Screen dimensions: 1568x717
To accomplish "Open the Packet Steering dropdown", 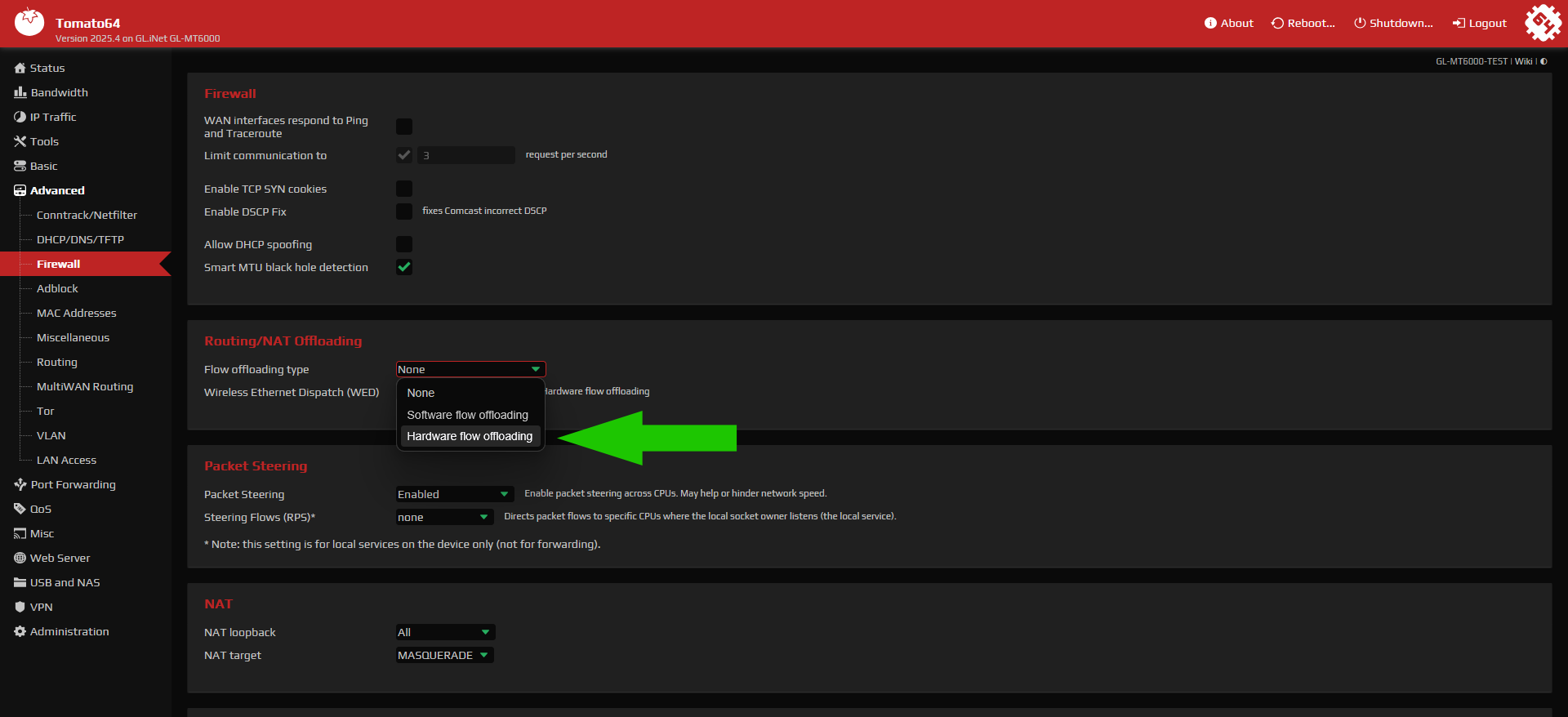I will 454,494.
